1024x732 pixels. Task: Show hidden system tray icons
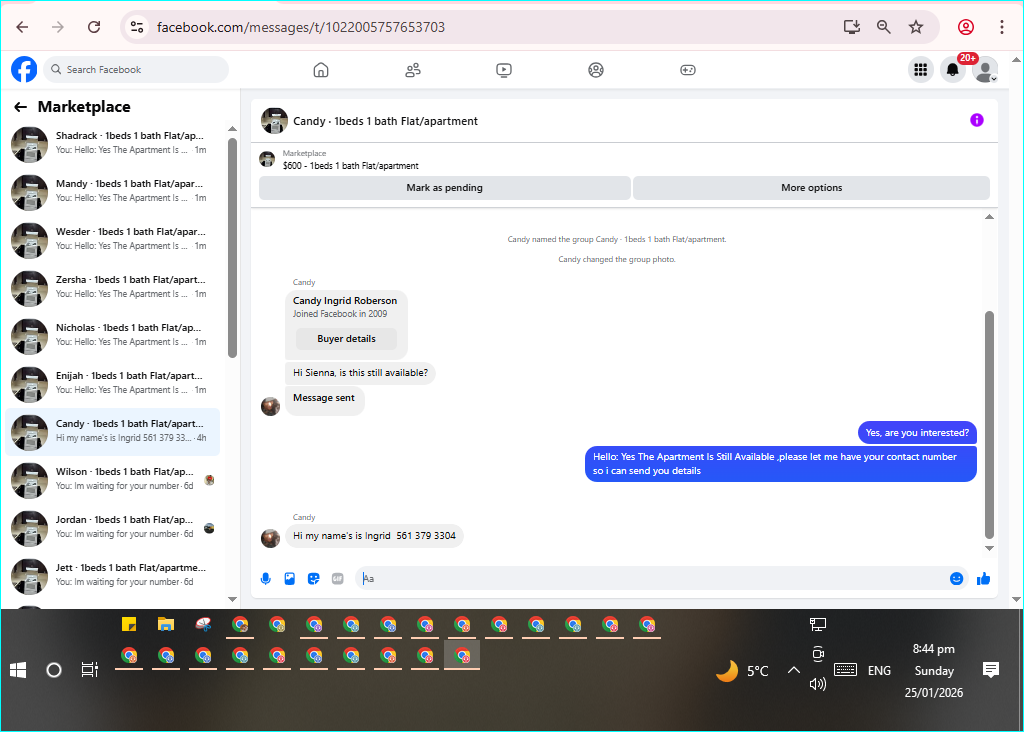coord(793,670)
